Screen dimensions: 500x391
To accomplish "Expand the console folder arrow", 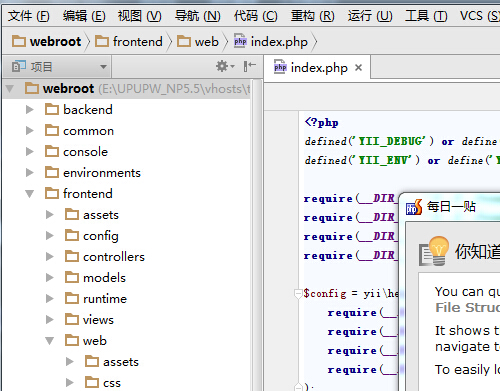I will click(x=30, y=152).
